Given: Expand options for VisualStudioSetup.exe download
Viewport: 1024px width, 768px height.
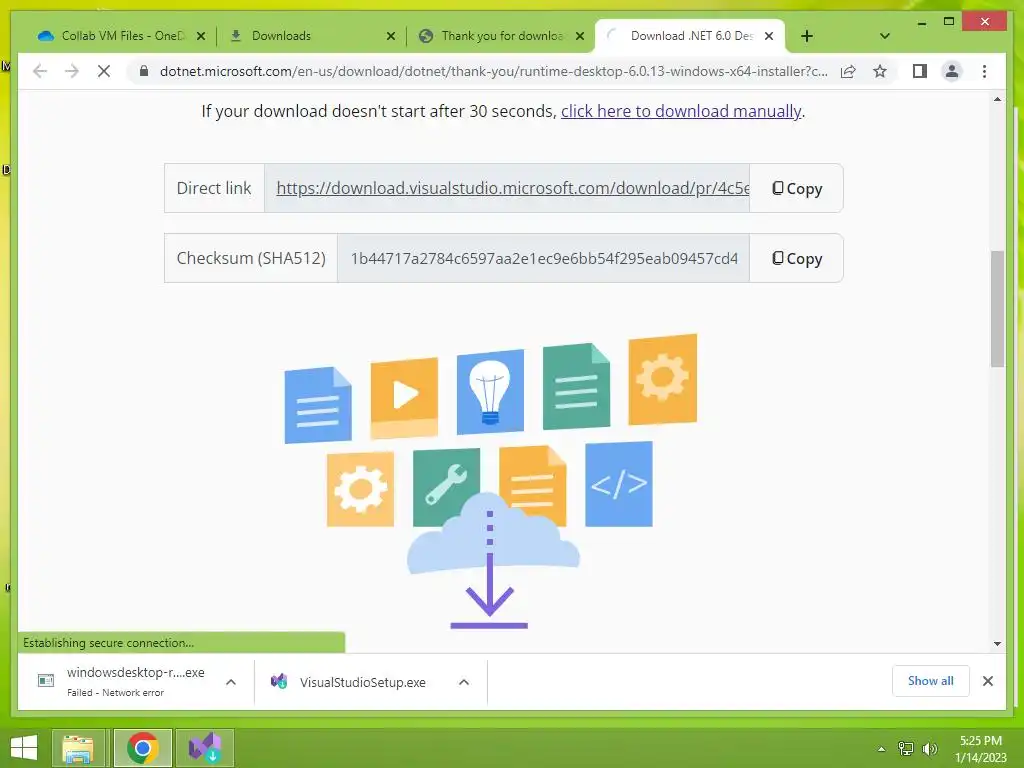Looking at the screenshot, I should click(x=464, y=682).
